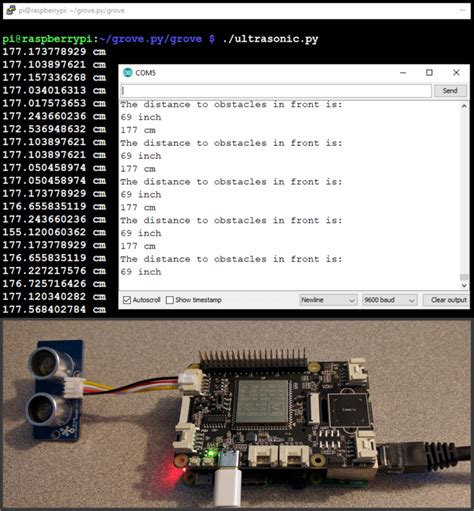The image size is (474, 511).
Task: Enable the Show timestamp checkbox
Action: pyautogui.click(x=170, y=300)
